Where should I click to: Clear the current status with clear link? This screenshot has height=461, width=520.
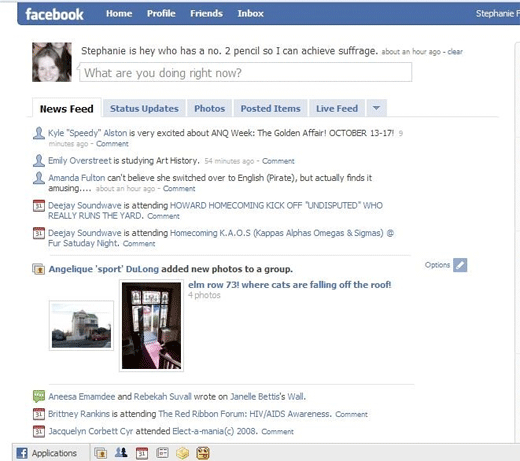click(455, 52)
